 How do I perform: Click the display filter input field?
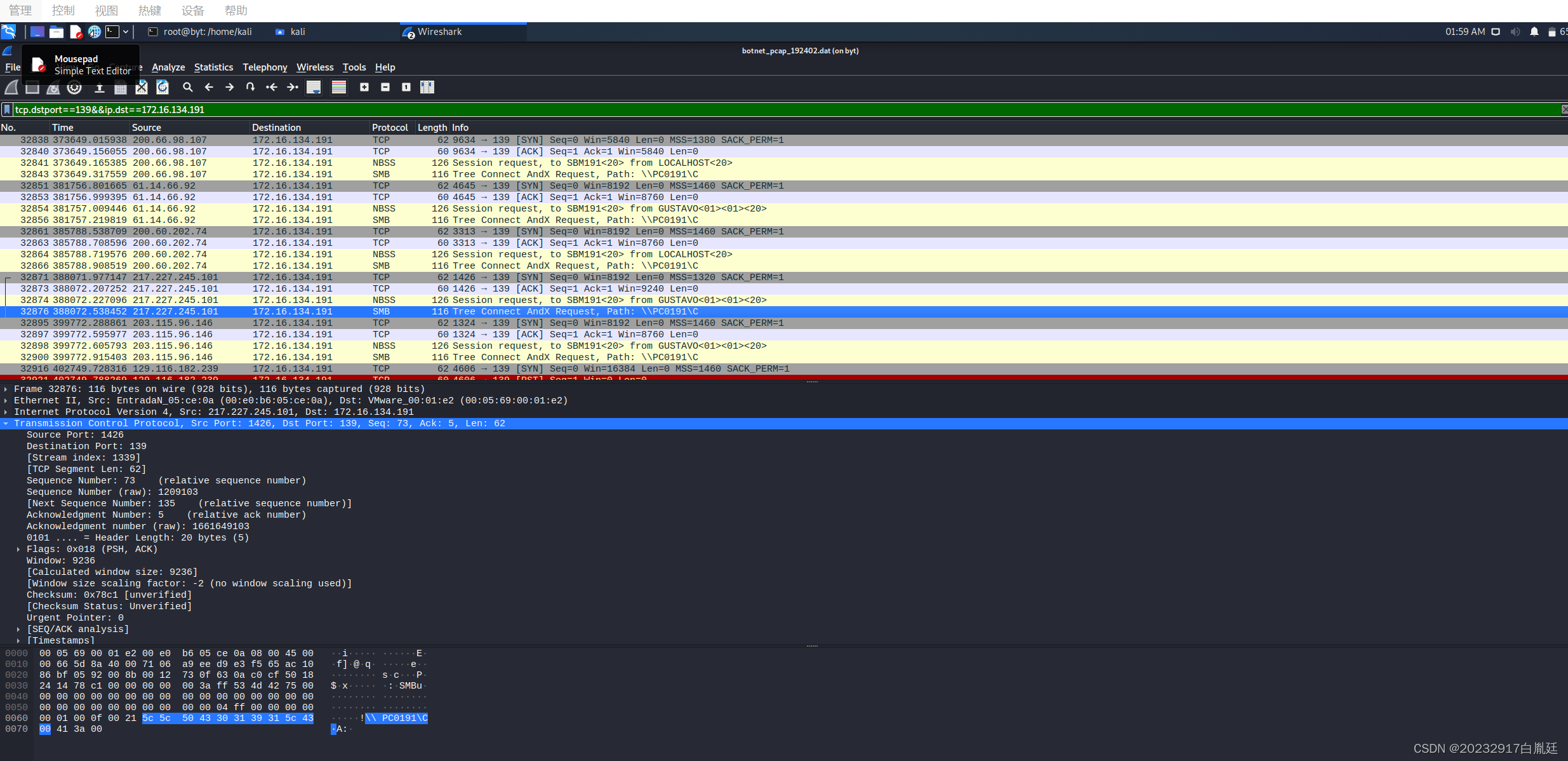click(x=786, y=109)
